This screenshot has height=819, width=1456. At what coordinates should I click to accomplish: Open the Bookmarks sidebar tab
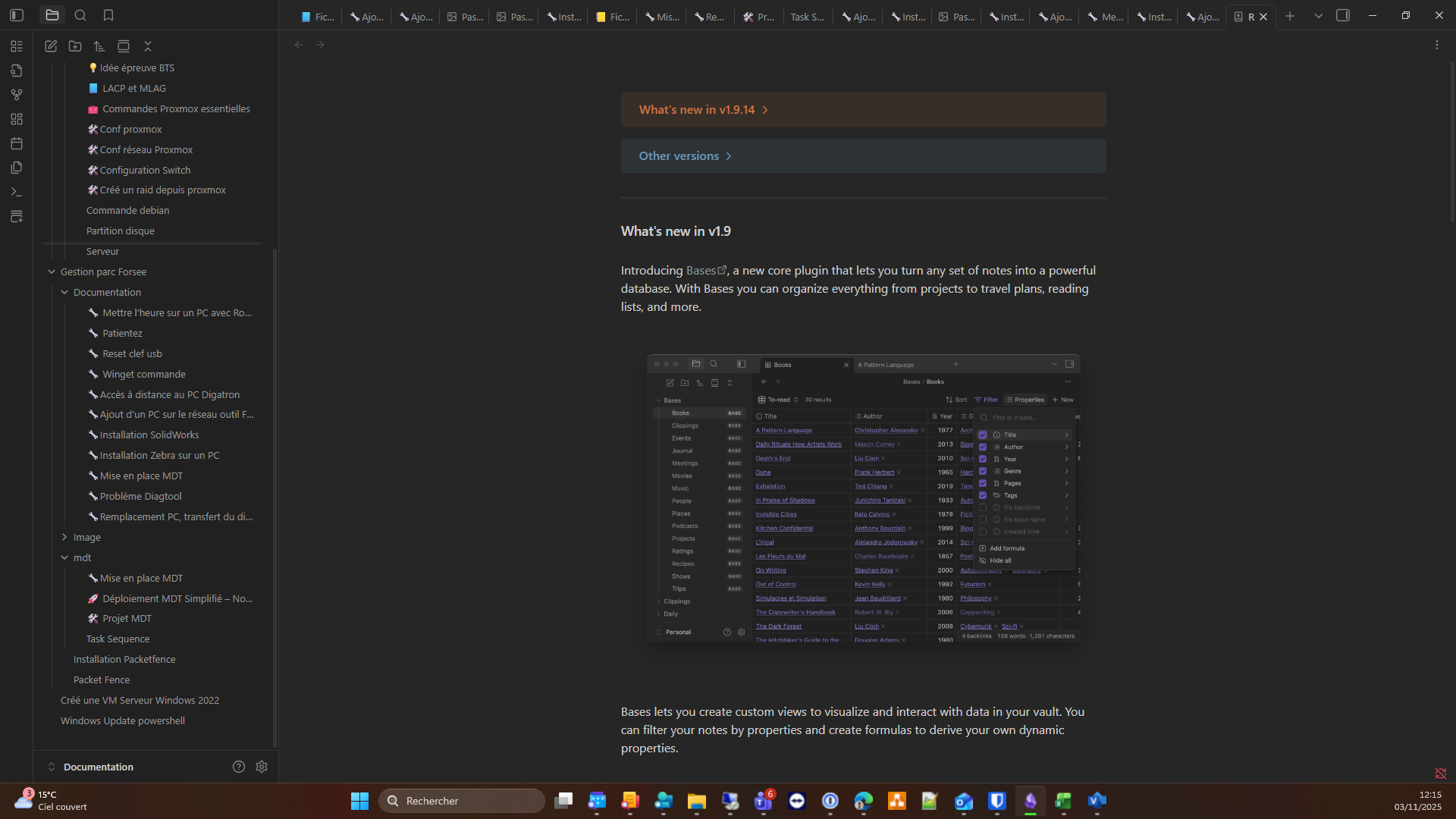point(108,15)
